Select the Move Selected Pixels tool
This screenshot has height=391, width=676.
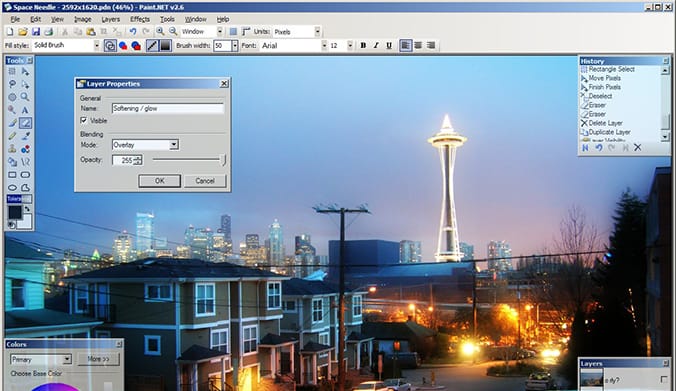pos(25,72)
